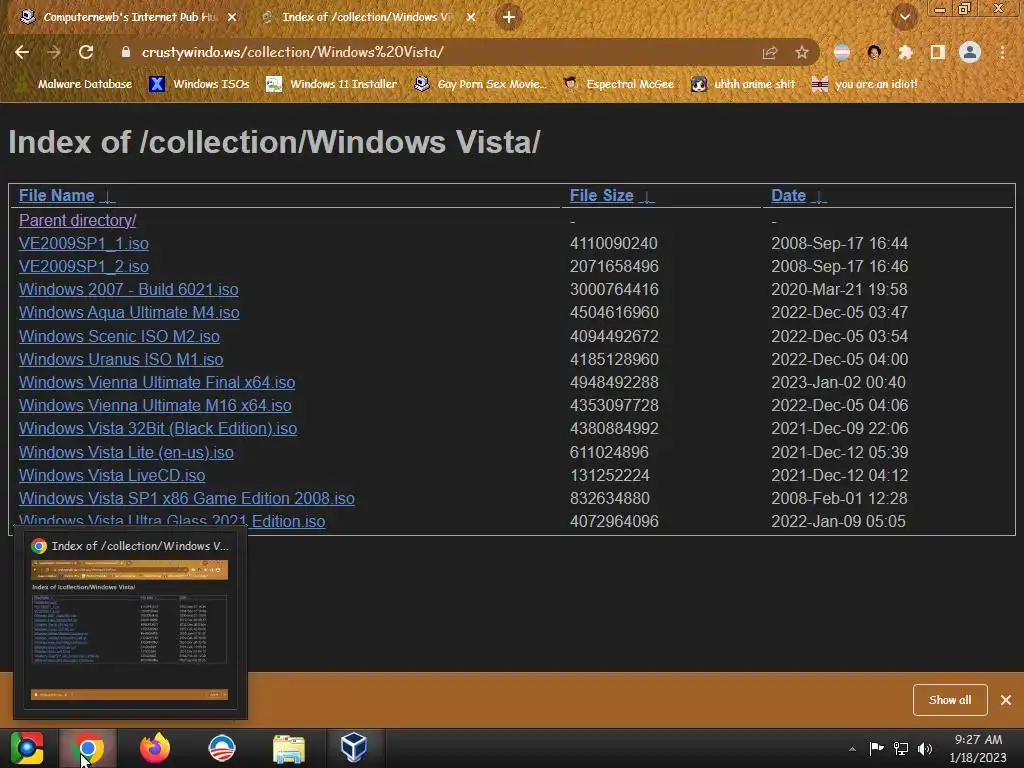This screenshot has height=768, width=1024.
Task: Click the round avatar extension icon
Action: pyautogui.click(x=874, y=52)
